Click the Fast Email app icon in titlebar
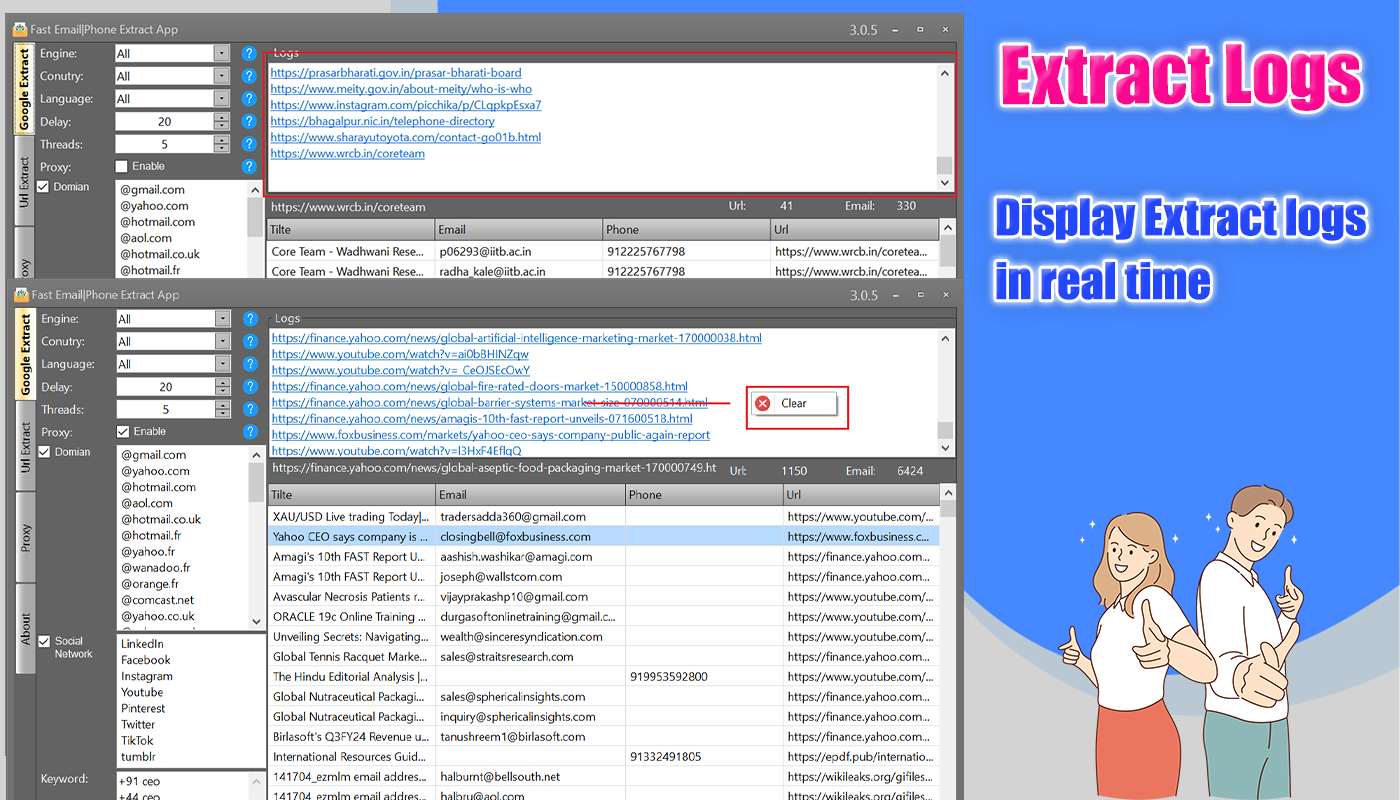The height and width of the screenshot is (800, 1400). point(22,29)
